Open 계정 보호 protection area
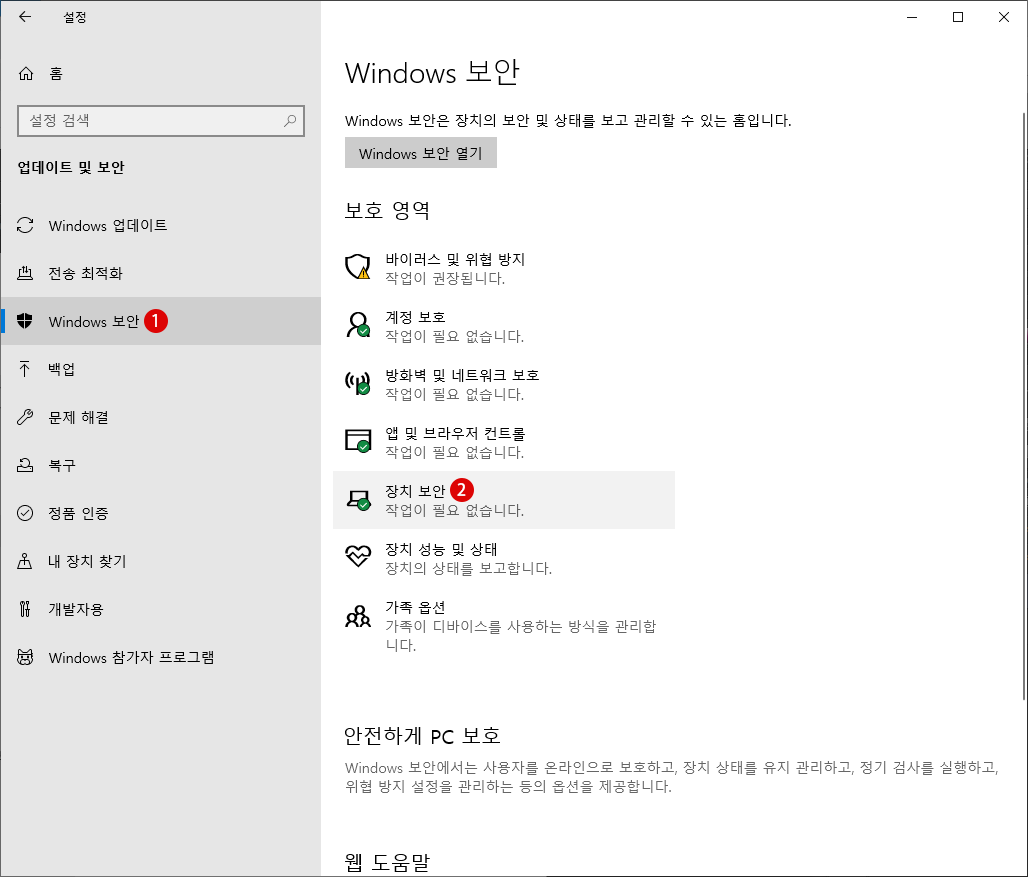This screenshot has height=877, width=1028. [504, 326]
